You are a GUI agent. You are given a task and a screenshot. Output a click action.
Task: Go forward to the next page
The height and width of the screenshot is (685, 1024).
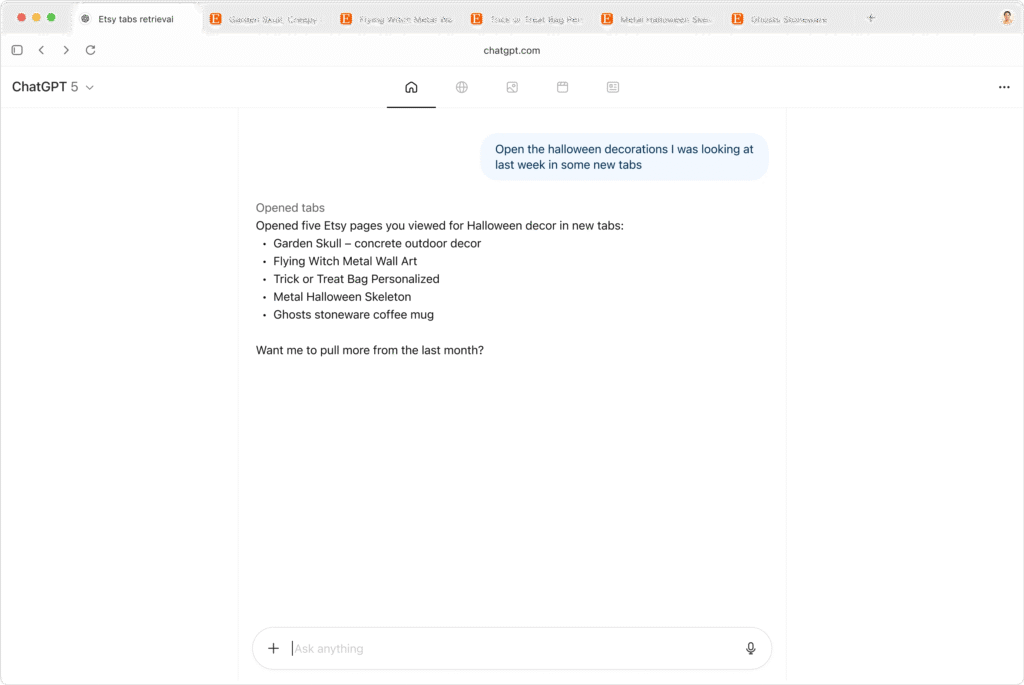[x=66, y=50]
